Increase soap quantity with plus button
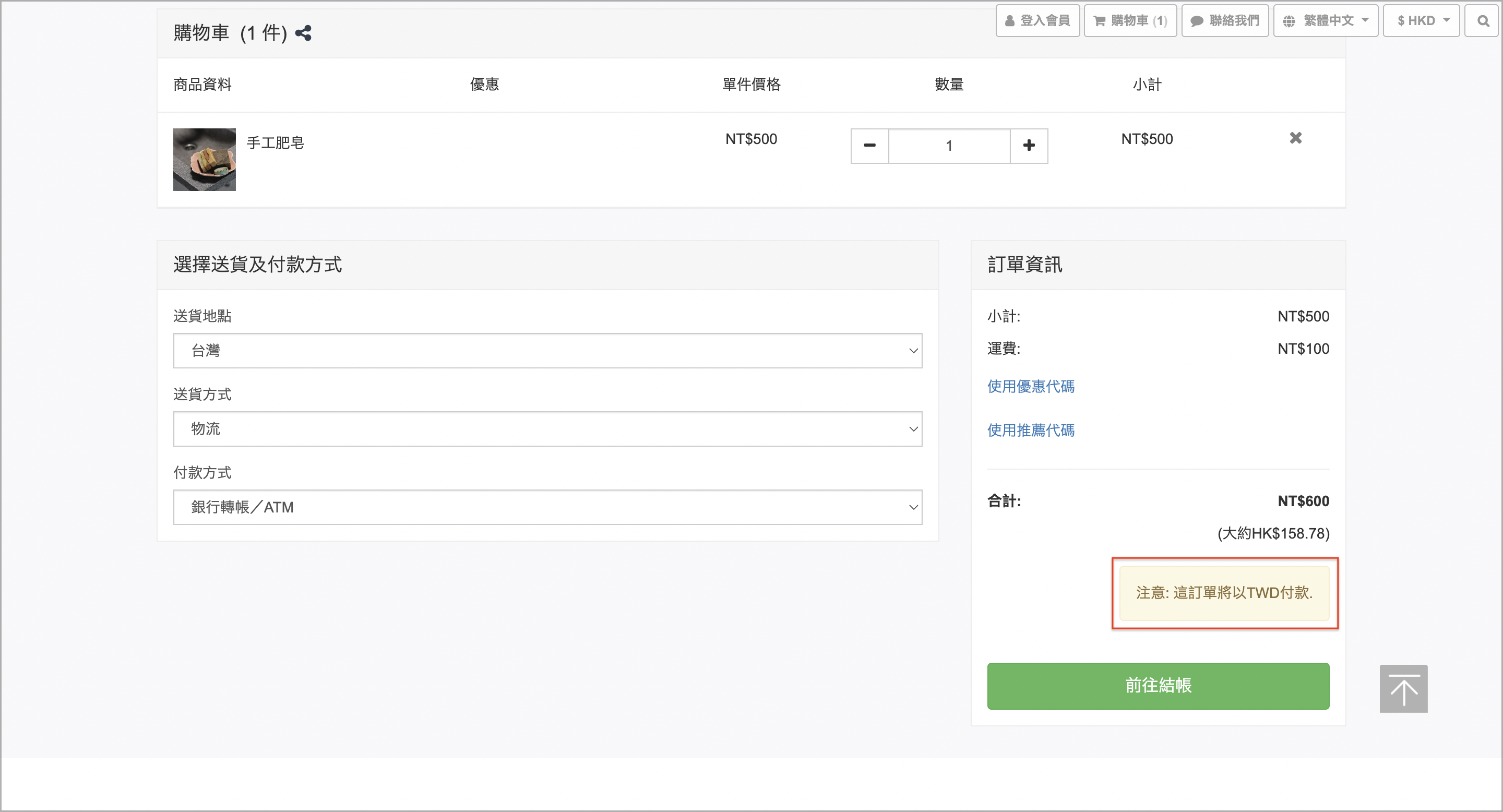1503x812 pixels. coord(1029,146)
